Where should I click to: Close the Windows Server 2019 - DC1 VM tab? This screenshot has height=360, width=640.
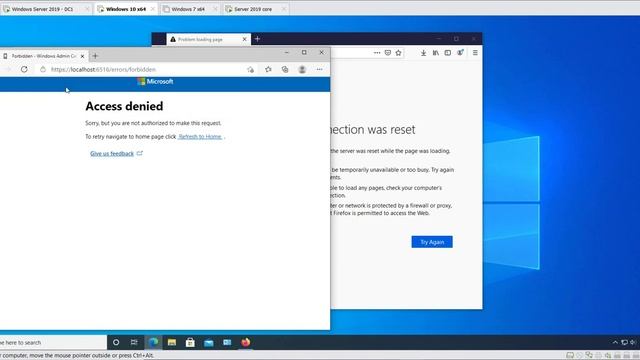click(87, 9)
